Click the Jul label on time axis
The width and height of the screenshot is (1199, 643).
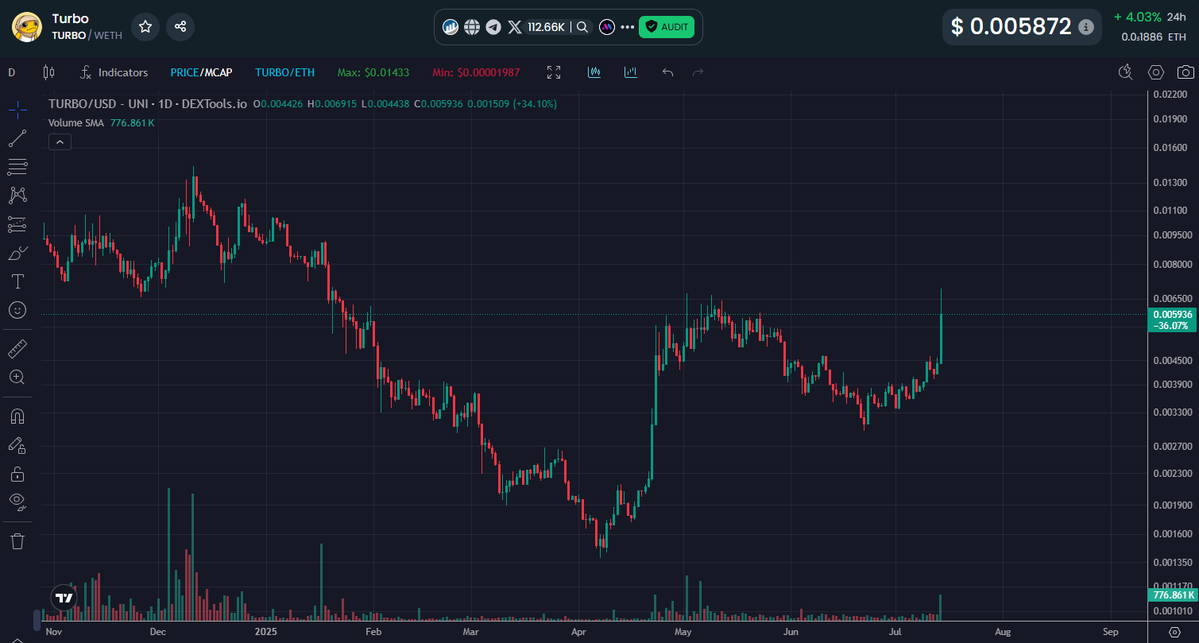point(895,632)
